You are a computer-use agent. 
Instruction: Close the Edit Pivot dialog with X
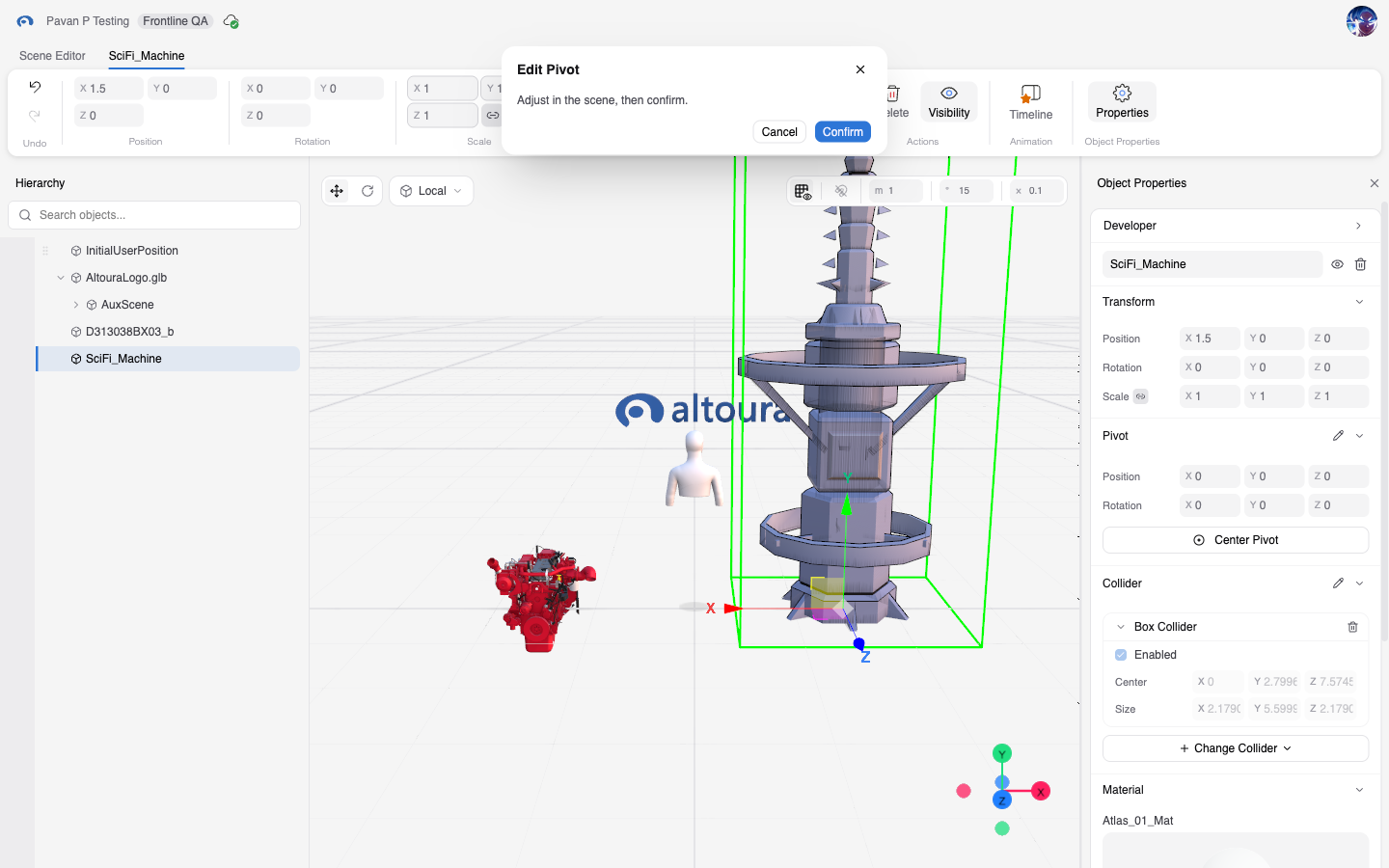860,69
